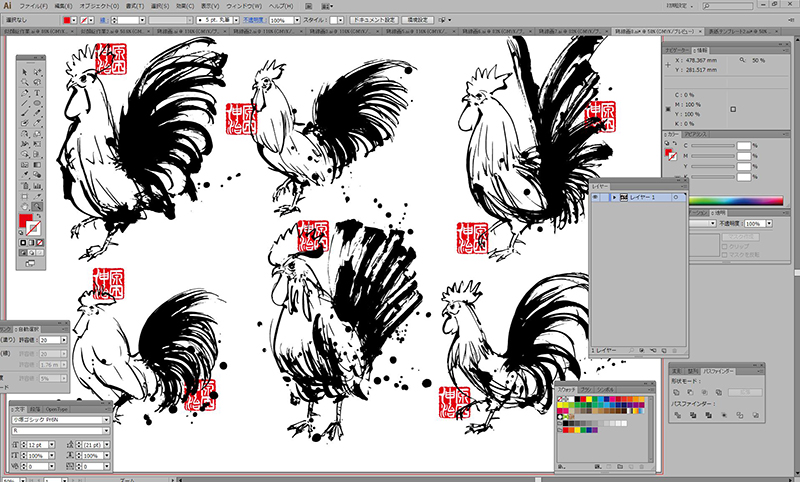Hide レイヤー 1 with the eye icon
Image resolution: width=800 pixels, height=482 pixels.
[x=595, y=197]
